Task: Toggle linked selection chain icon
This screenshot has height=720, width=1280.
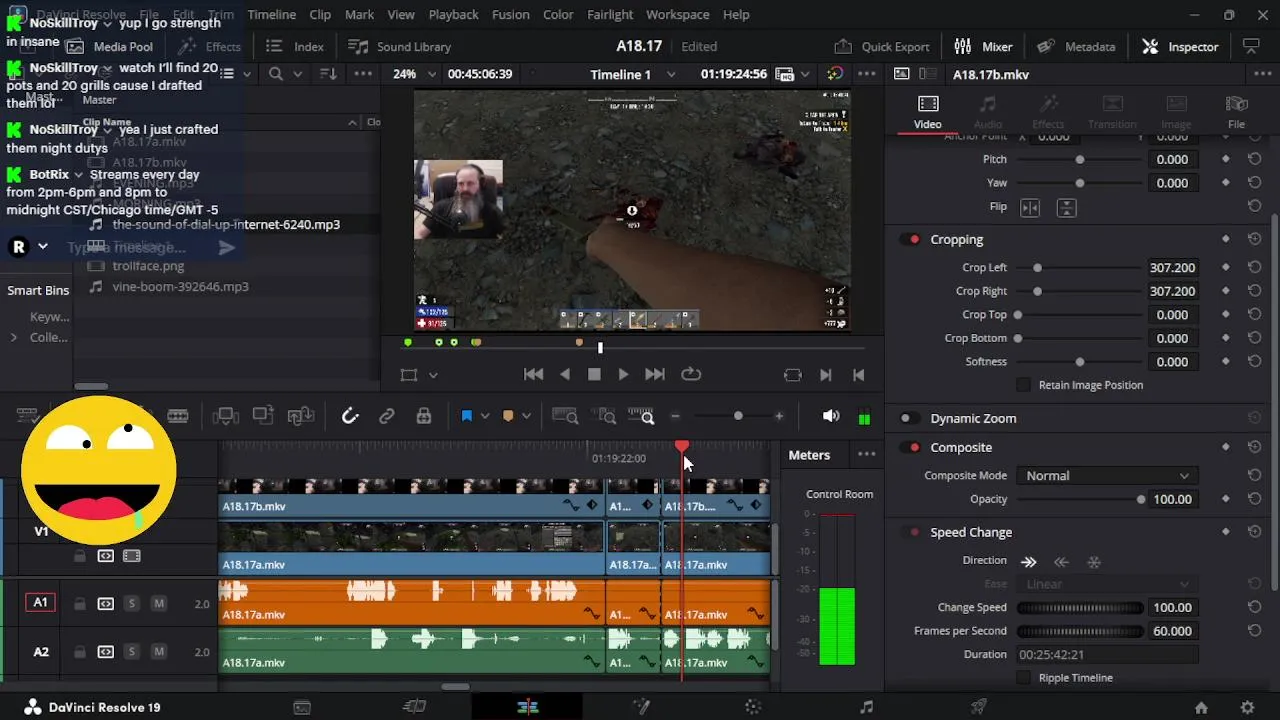Action: [x=387, y=416]
